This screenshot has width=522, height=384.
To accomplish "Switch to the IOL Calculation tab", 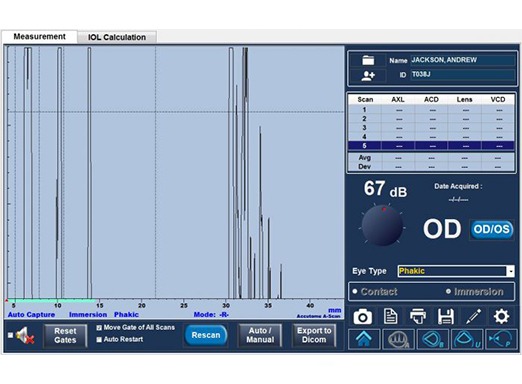I will click(117, 37).
